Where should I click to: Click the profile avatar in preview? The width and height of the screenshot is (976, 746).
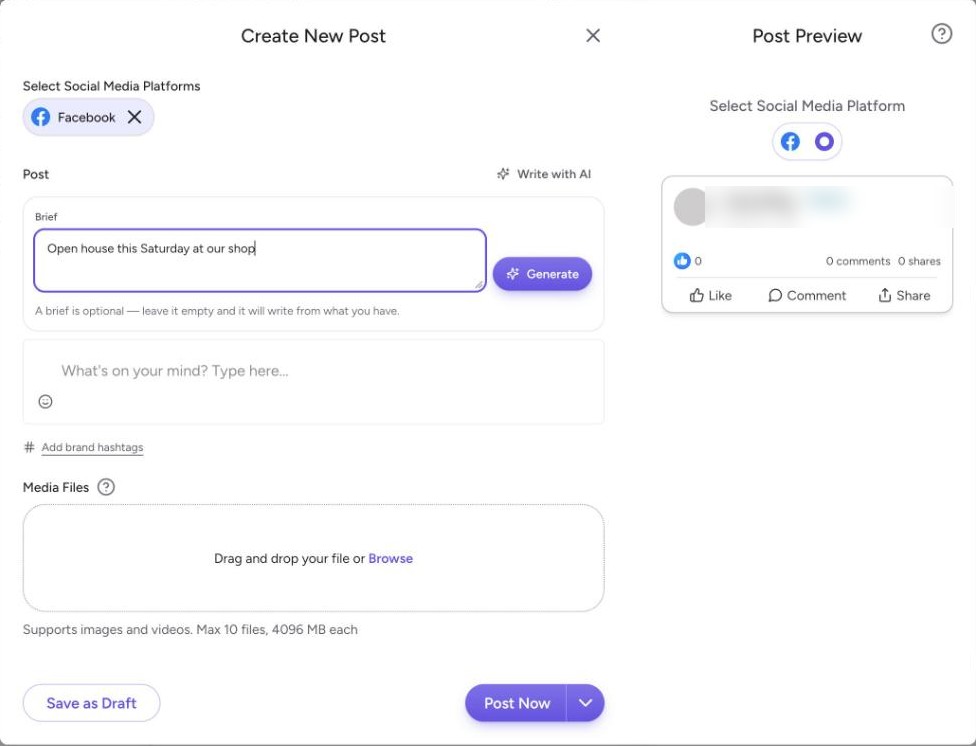click(691, 207)
